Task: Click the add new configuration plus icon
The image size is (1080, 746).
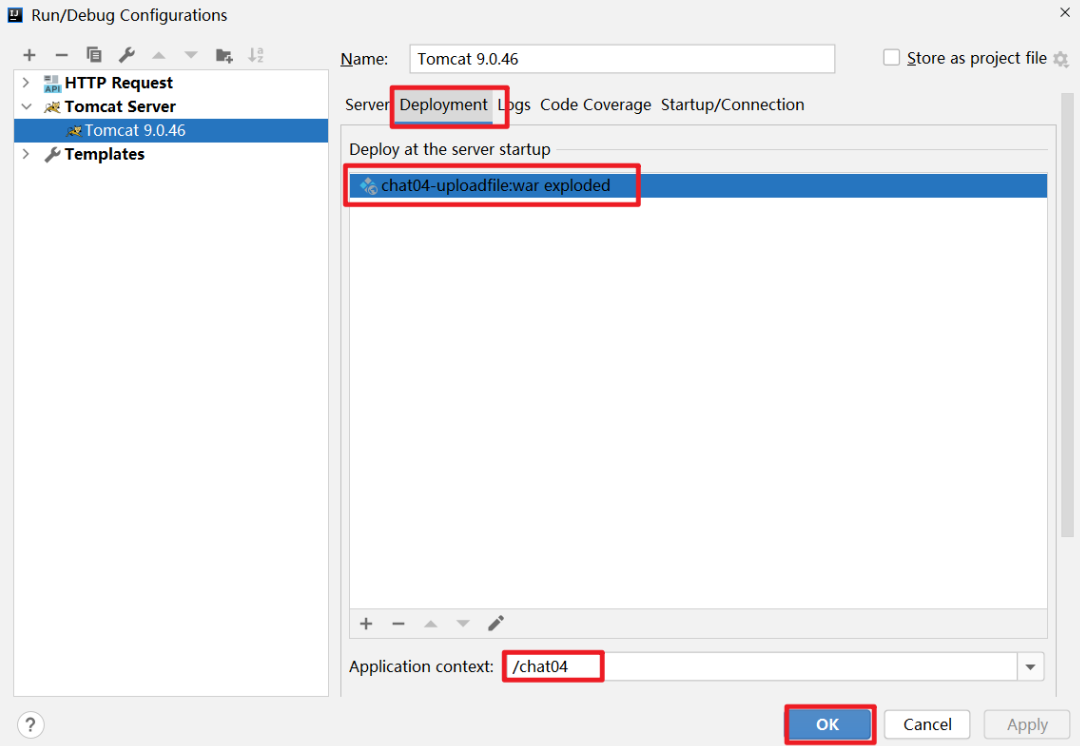Action: coord(29,55)
